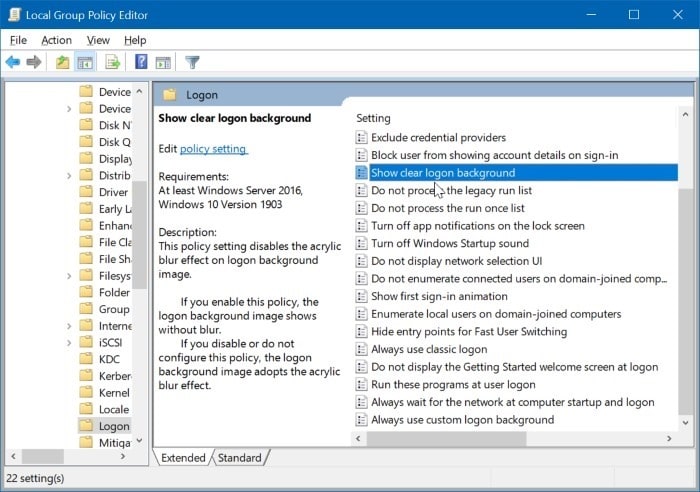Click the tree pane scroll down arrow
Viewport: 700px width, 492px height.
point(139,440)
